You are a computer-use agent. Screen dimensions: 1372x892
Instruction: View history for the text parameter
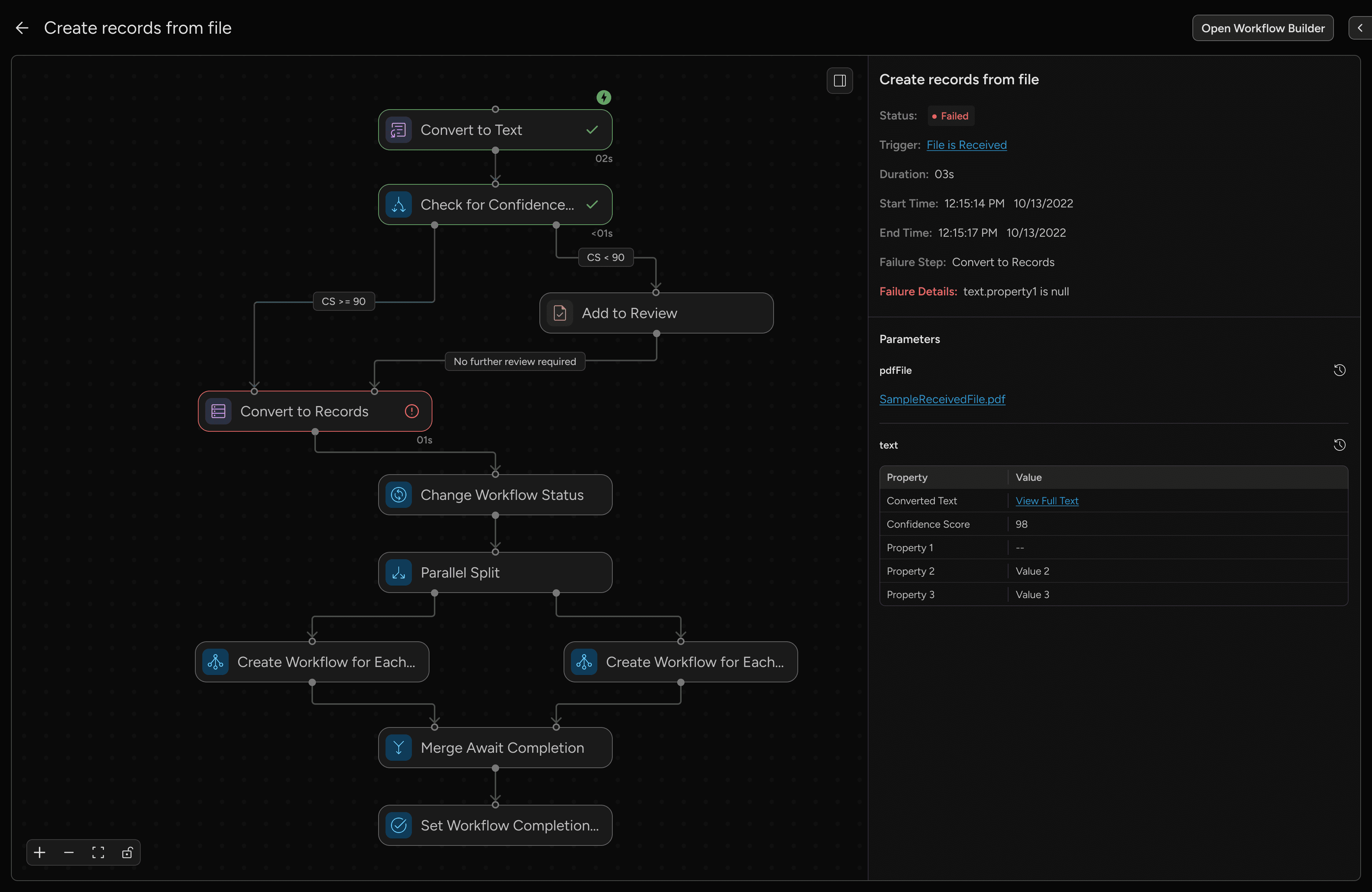1340,445
